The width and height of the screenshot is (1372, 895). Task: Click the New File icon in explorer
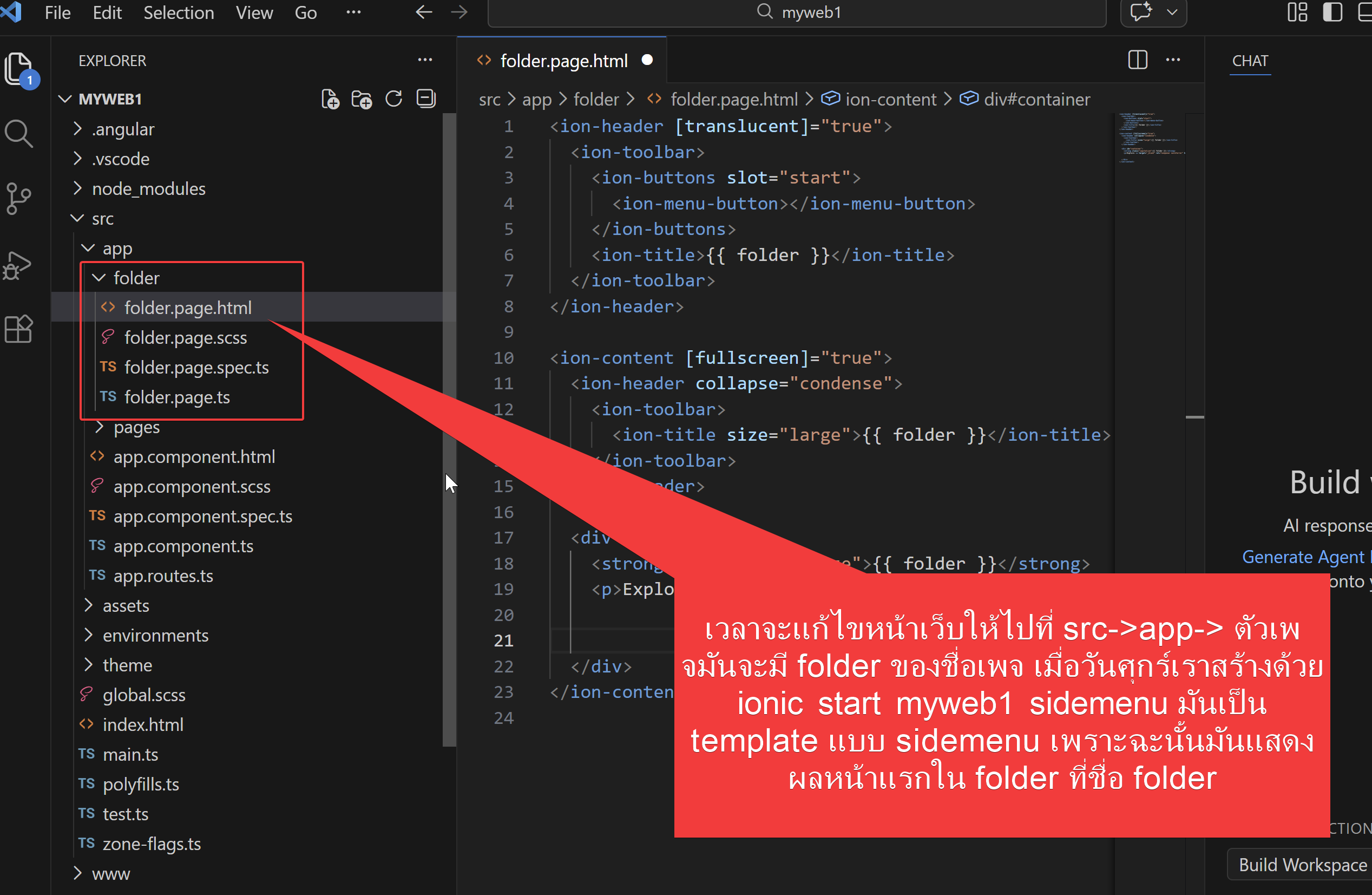330,99
